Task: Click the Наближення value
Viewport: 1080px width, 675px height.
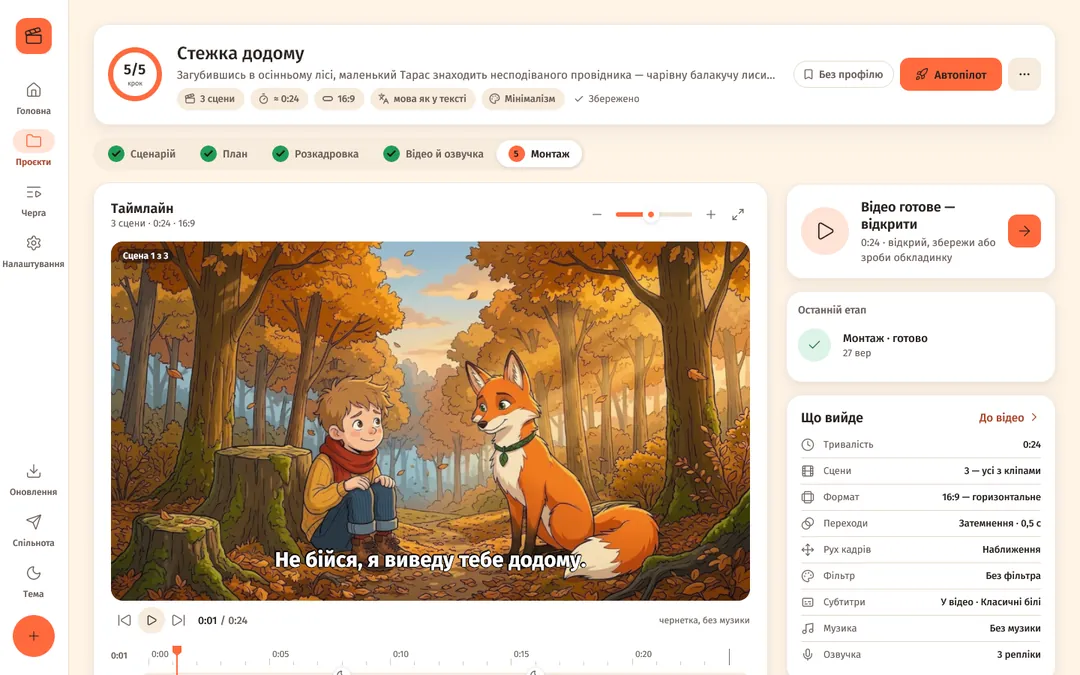Action: tap(1011, 549)
